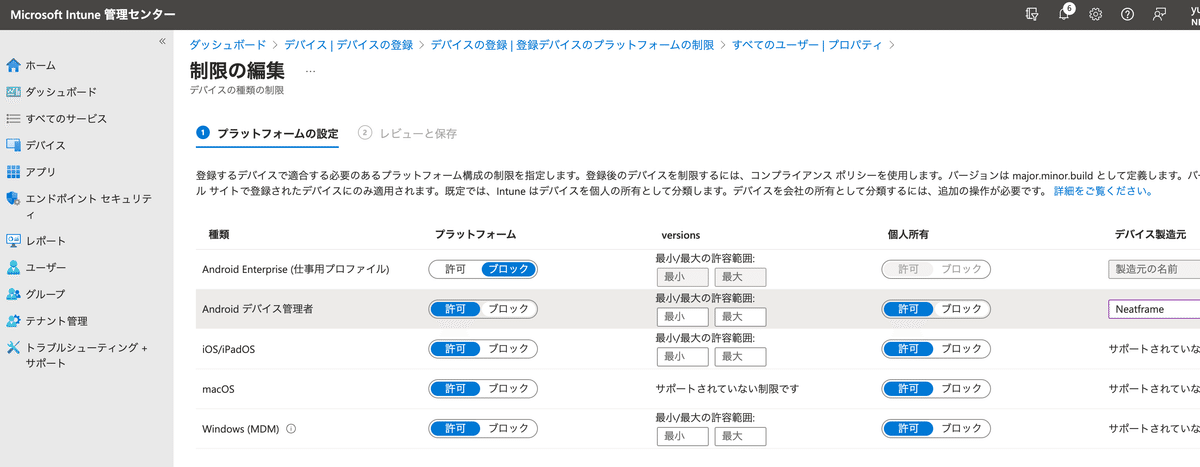The width and height of the screenshot is (1200, 467).
Task: Open the portal settings gear icon
Action: 1095,14
